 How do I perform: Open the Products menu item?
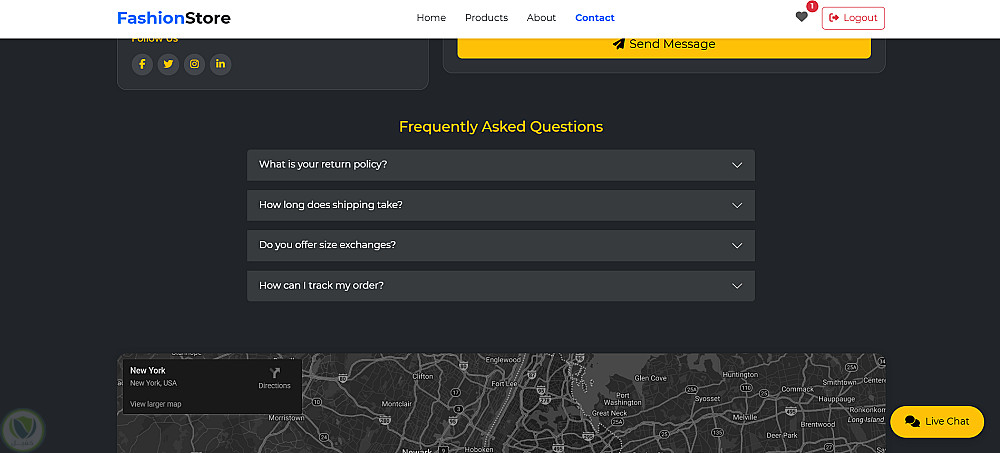click(x=486, y=18)
